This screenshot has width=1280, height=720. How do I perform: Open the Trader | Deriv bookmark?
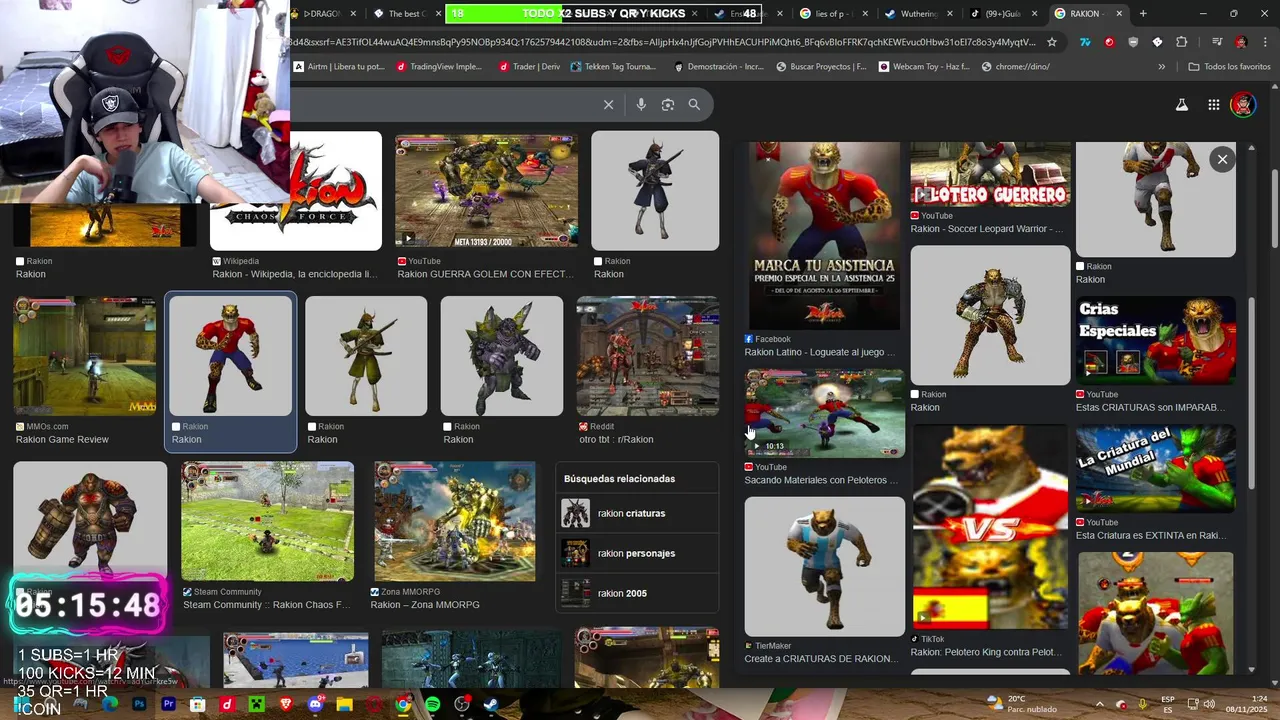click(530, 67)
